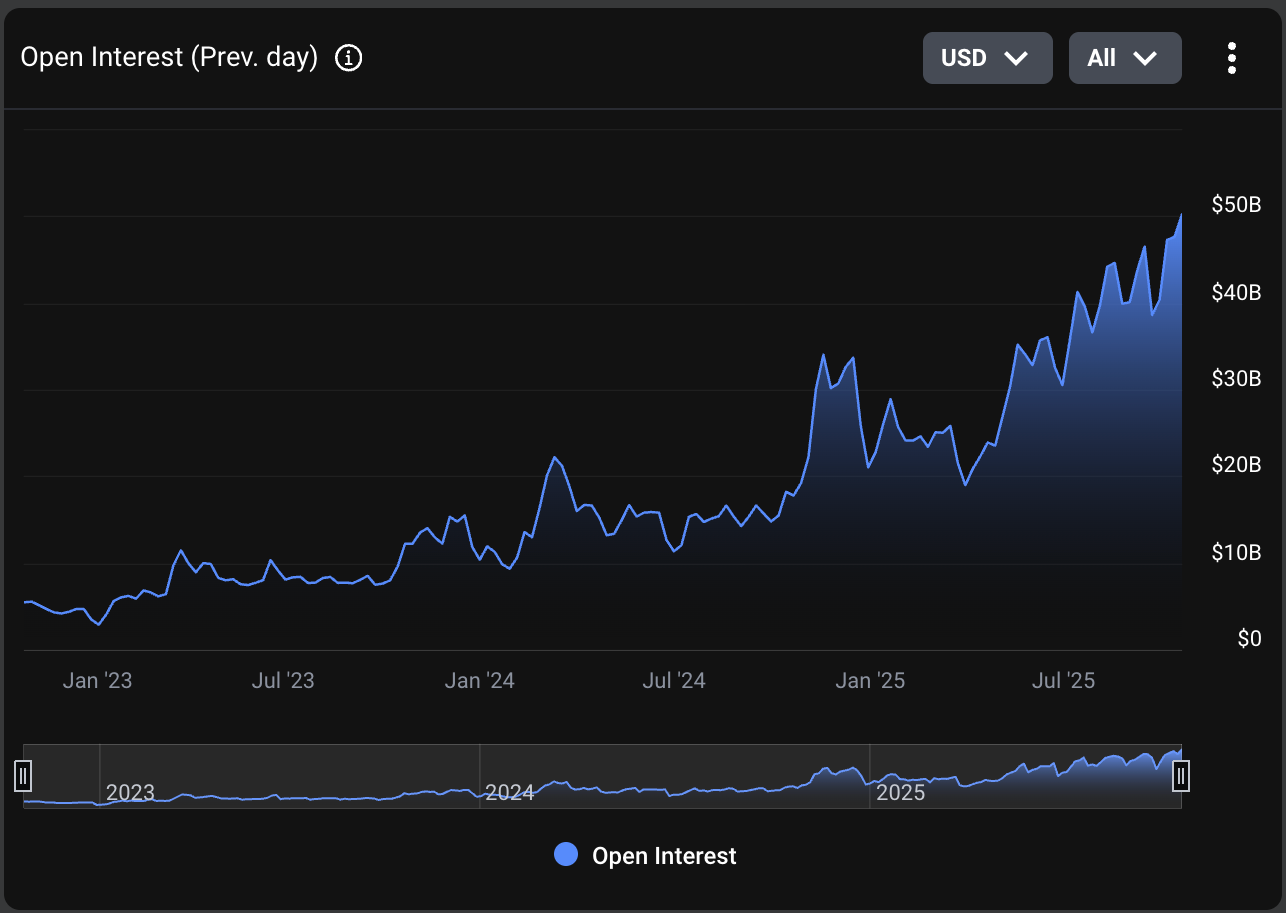
Task: Click the Jan '23 x-axis label
Action: (97, 681)
